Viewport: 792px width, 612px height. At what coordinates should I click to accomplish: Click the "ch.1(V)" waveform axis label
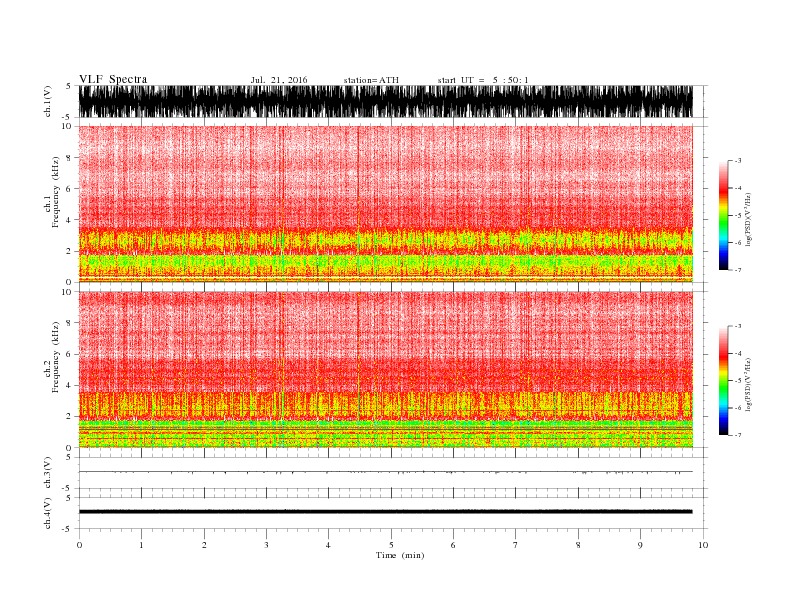pyautogui.click(x=47, y=101)
